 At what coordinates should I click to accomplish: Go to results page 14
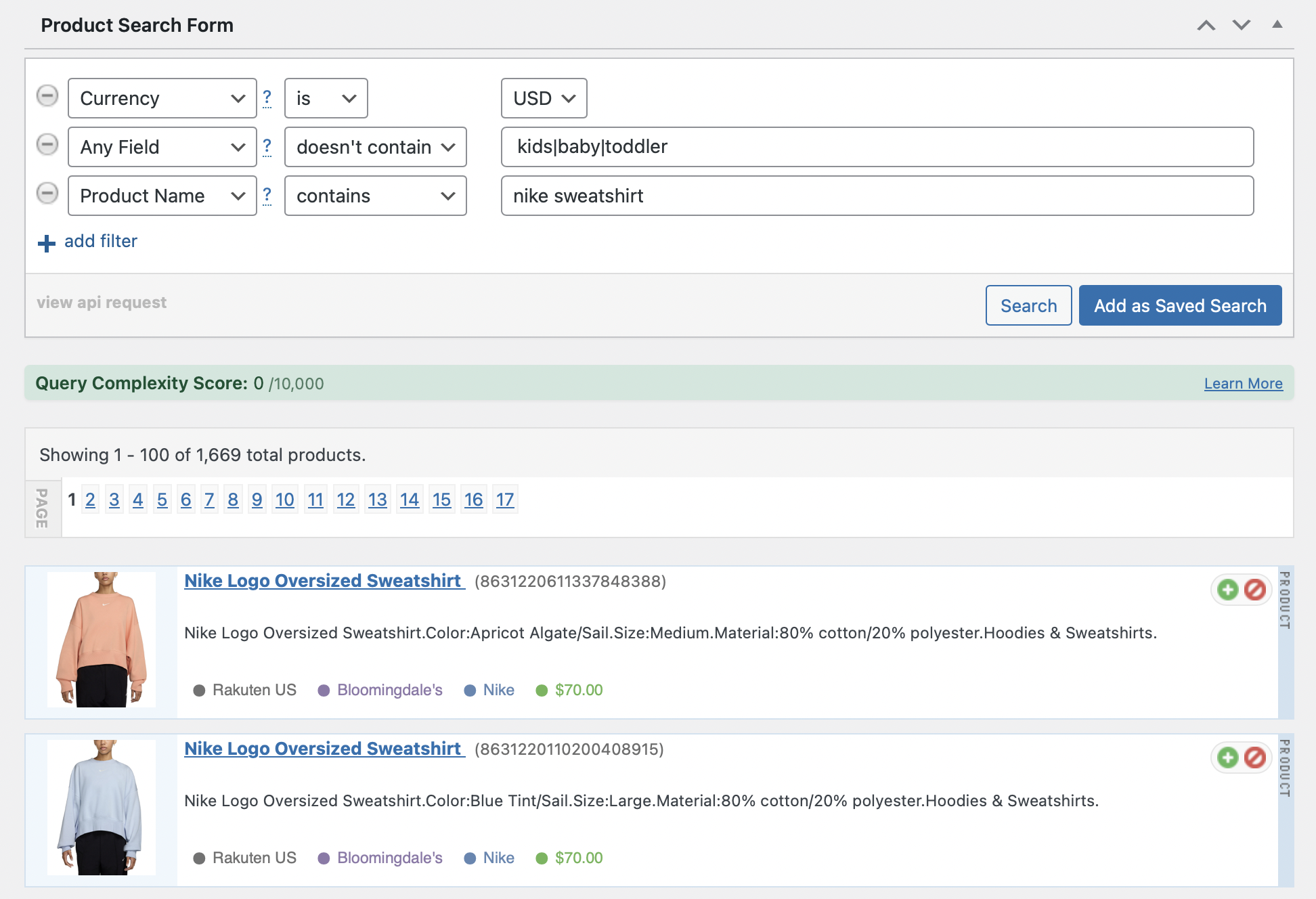[410, 500]
